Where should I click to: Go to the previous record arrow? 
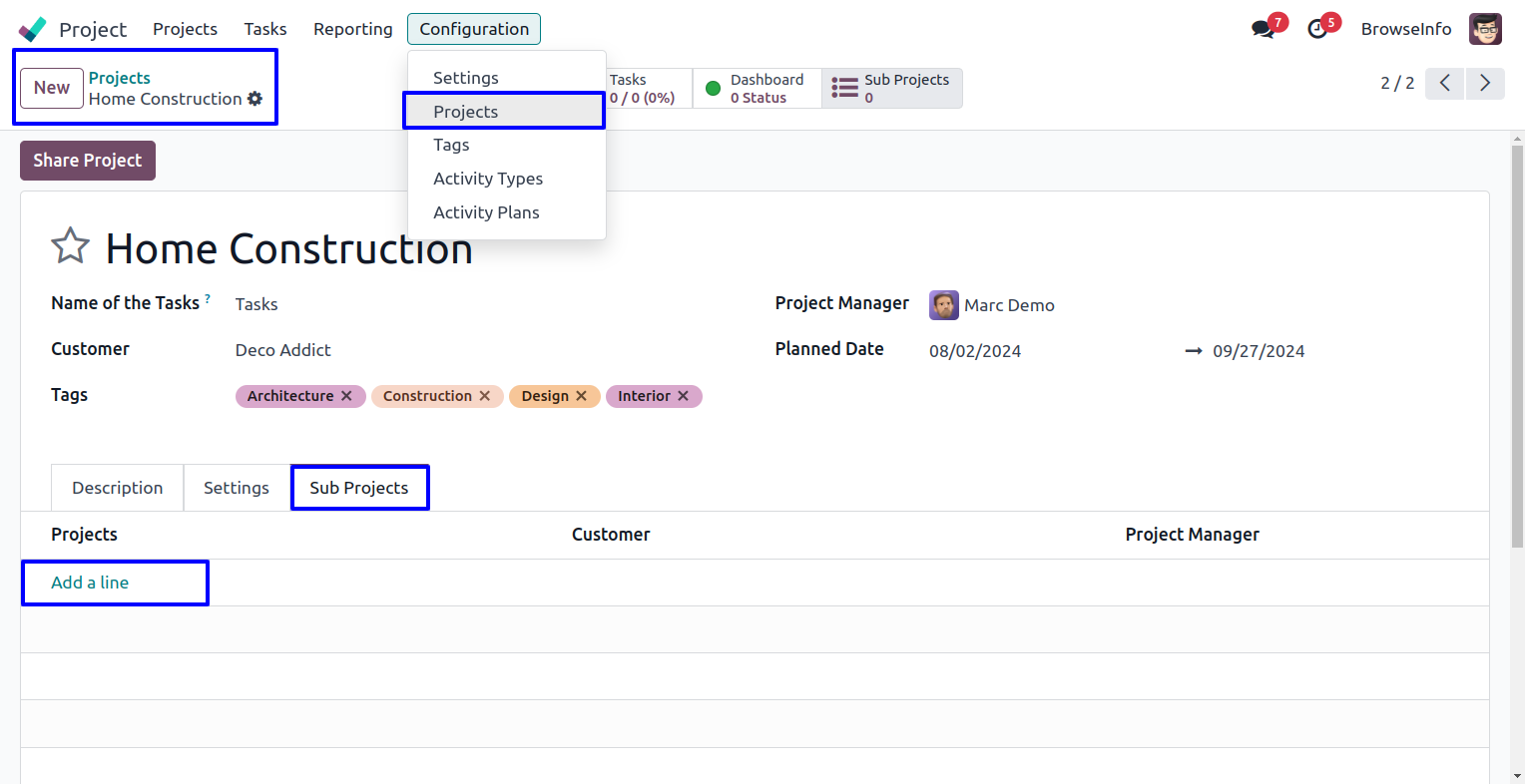click(1444, 83)
